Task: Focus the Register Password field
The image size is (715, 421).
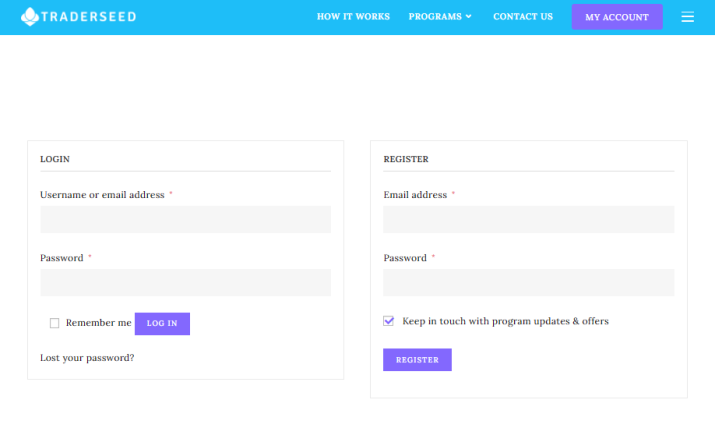Action: pos(528,282)
